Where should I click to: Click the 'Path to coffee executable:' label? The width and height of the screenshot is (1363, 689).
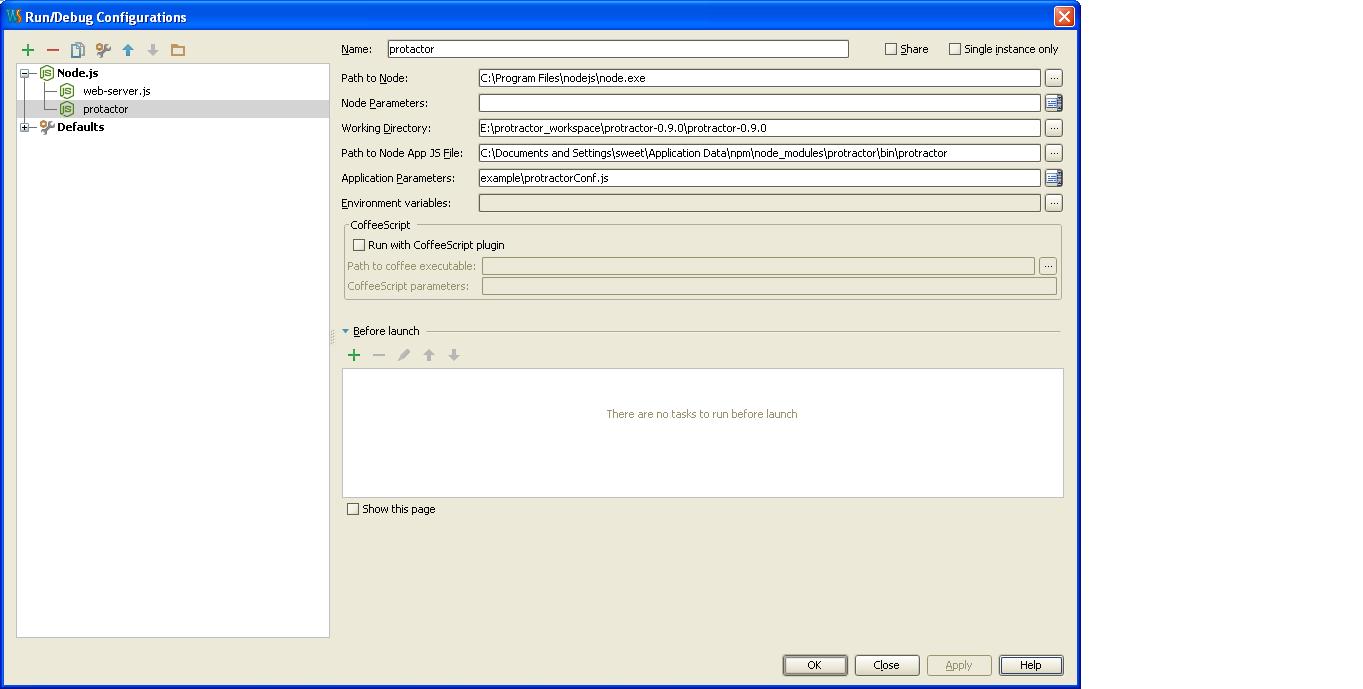(x=411, y=266)
